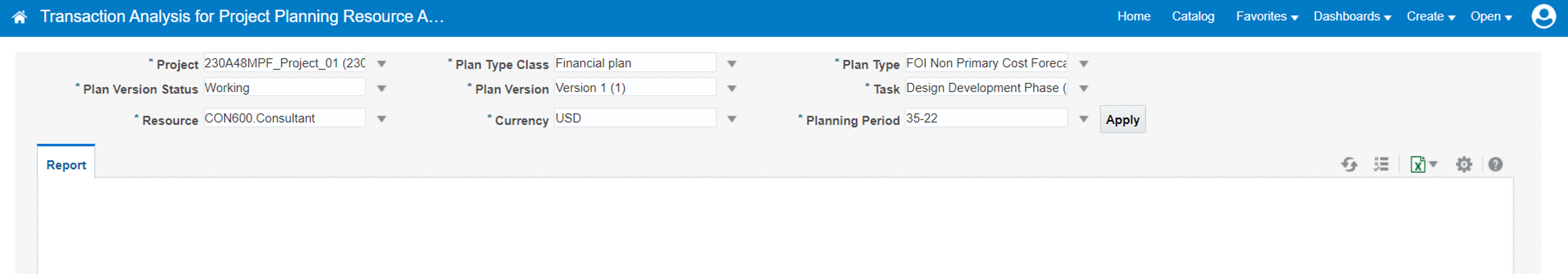
Task: Click the Apply button
Action: pyautogui.click(x=1122, y=119)
